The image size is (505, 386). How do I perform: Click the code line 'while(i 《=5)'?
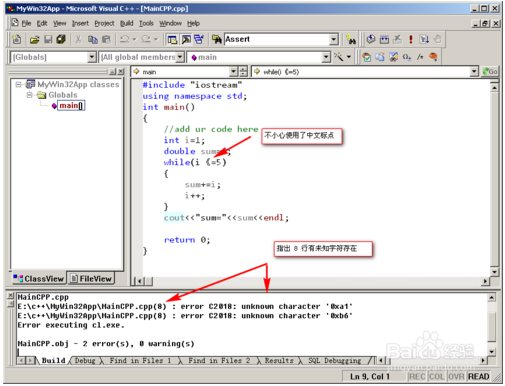click(195, 162)
